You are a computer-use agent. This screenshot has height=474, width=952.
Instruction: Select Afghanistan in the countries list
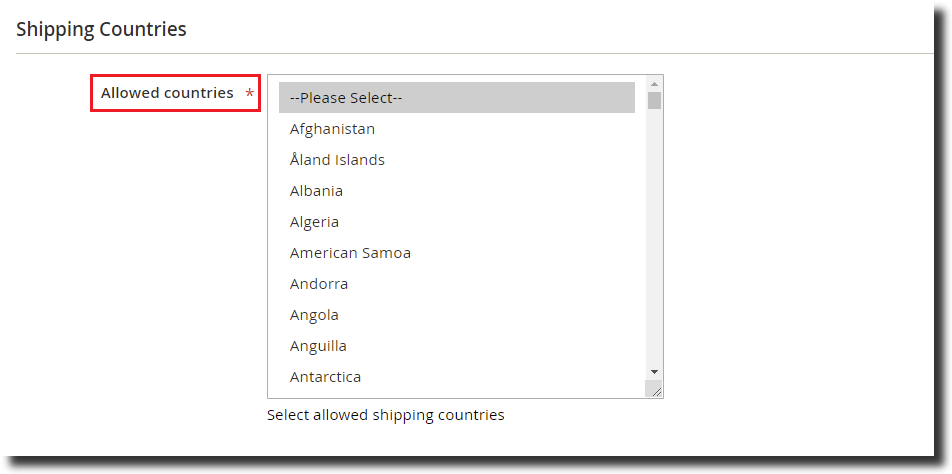point(333,129)
